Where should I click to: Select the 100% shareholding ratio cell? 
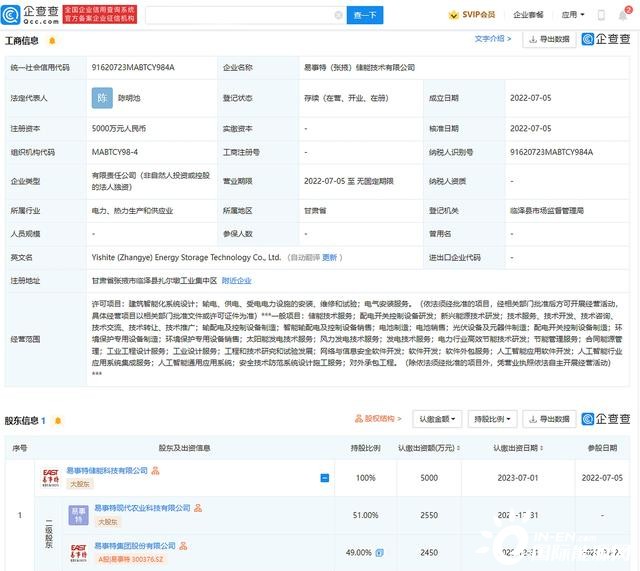pyautogui.click(x=366, y=478)
